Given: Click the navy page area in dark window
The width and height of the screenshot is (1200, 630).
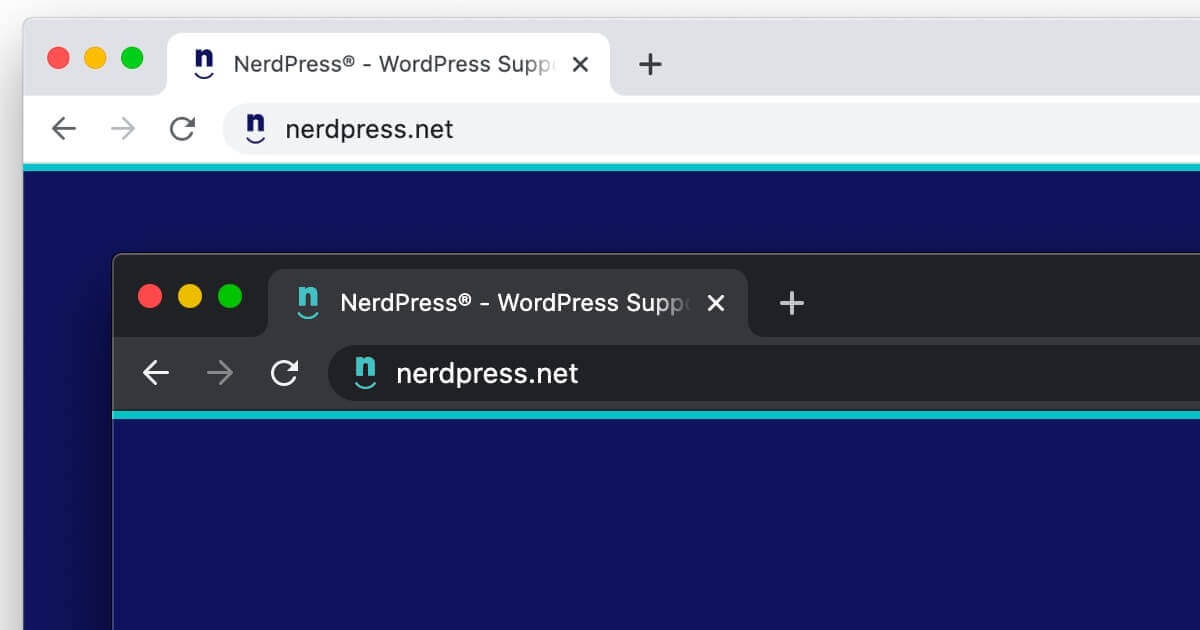Looking at the screenshot, I should [650, 520].
